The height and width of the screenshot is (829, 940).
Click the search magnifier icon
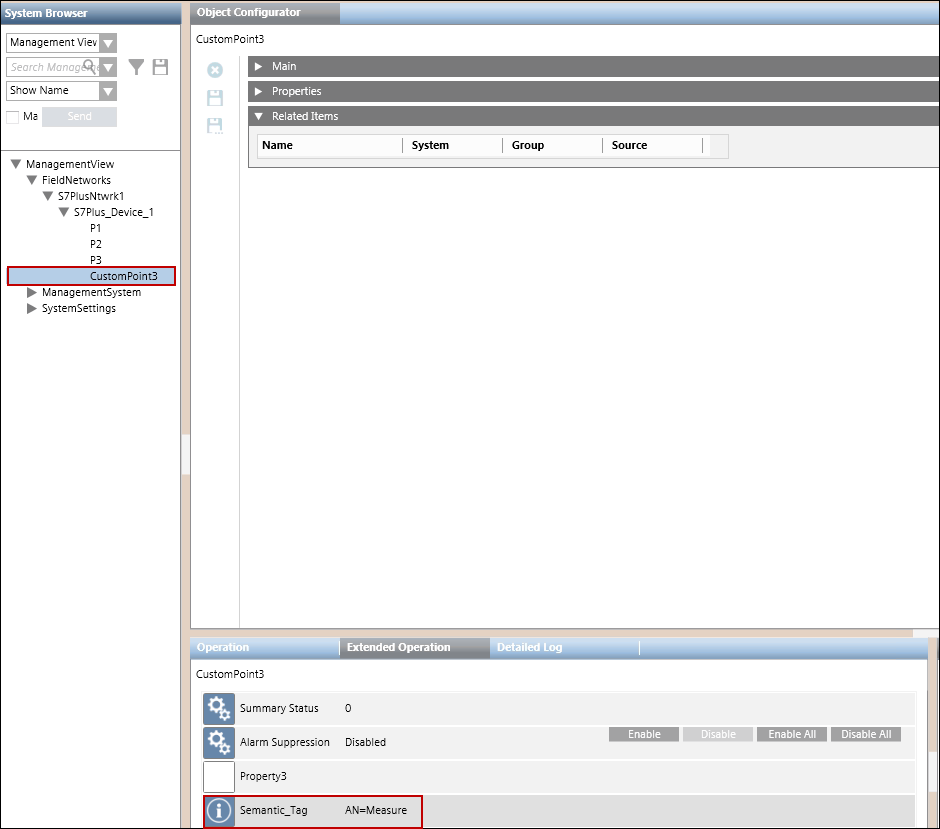click(90, 67)
